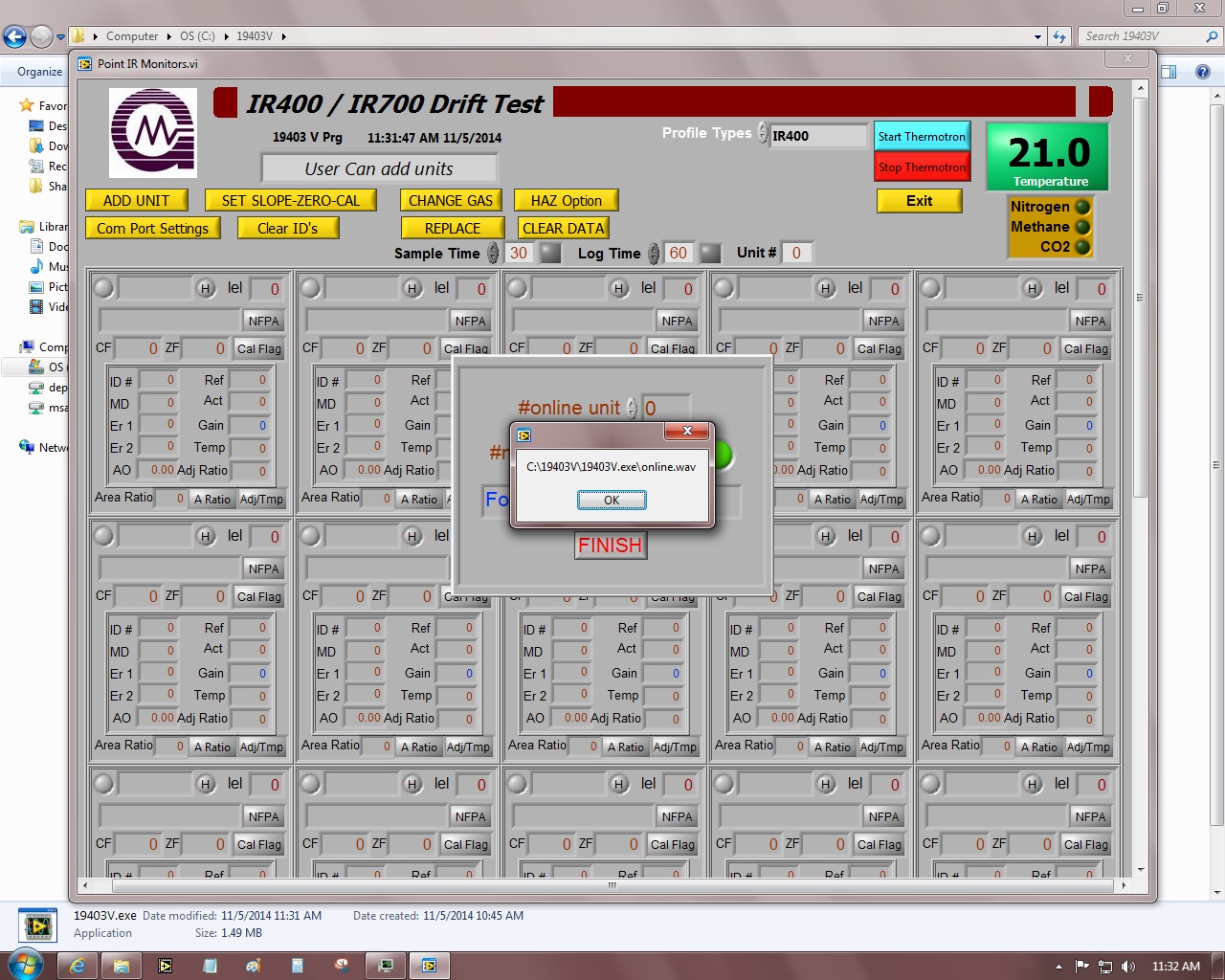
Task: Toggle the square button beside Sample Time
Action: pos(550,253)
